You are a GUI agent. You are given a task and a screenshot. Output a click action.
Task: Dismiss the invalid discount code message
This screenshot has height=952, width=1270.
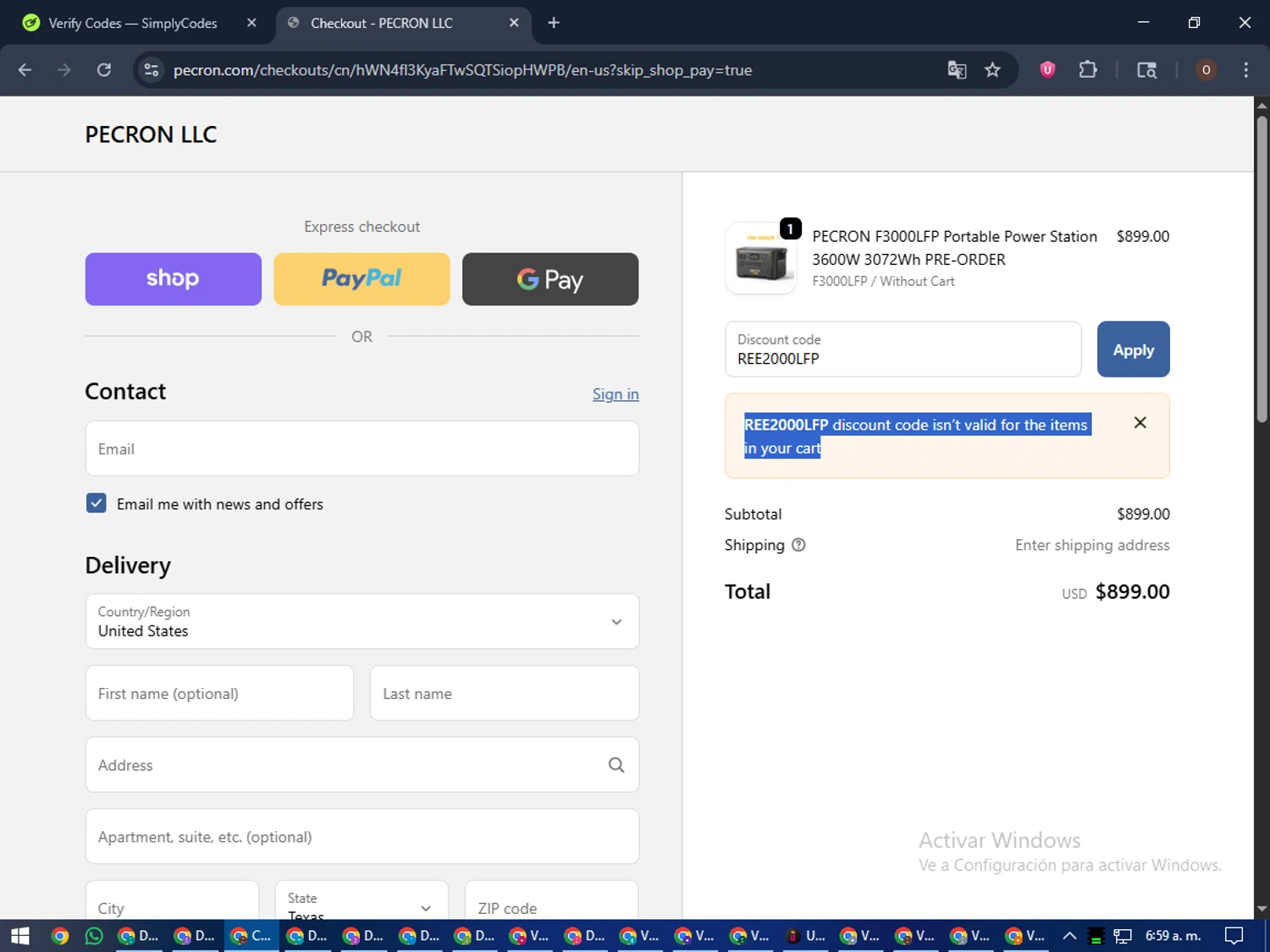[x=1140, y=422]
